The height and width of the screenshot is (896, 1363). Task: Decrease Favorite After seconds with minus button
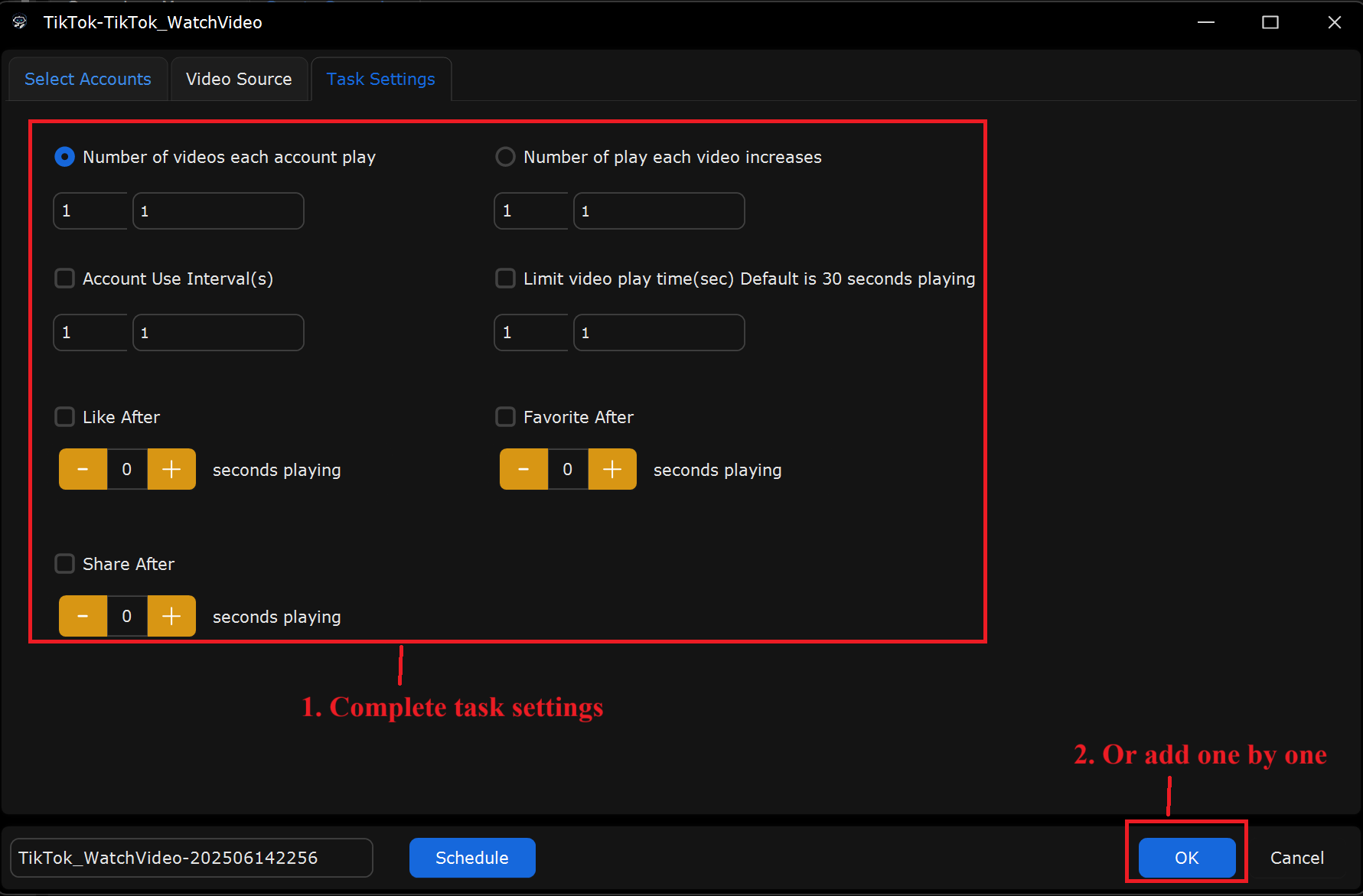523,469
